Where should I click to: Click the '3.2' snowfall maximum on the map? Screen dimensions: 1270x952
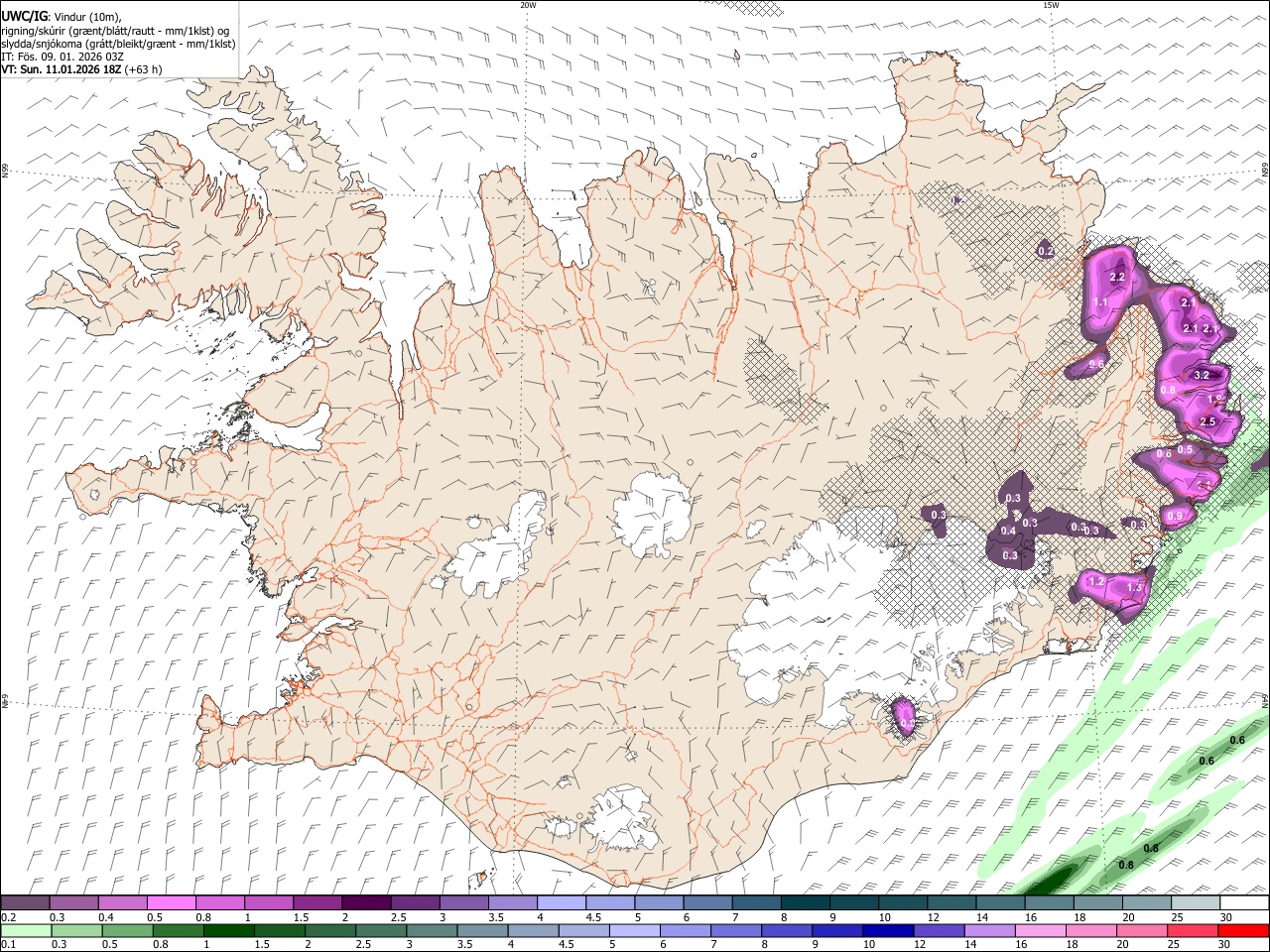pyautogui.click(x=1202, y=375)
